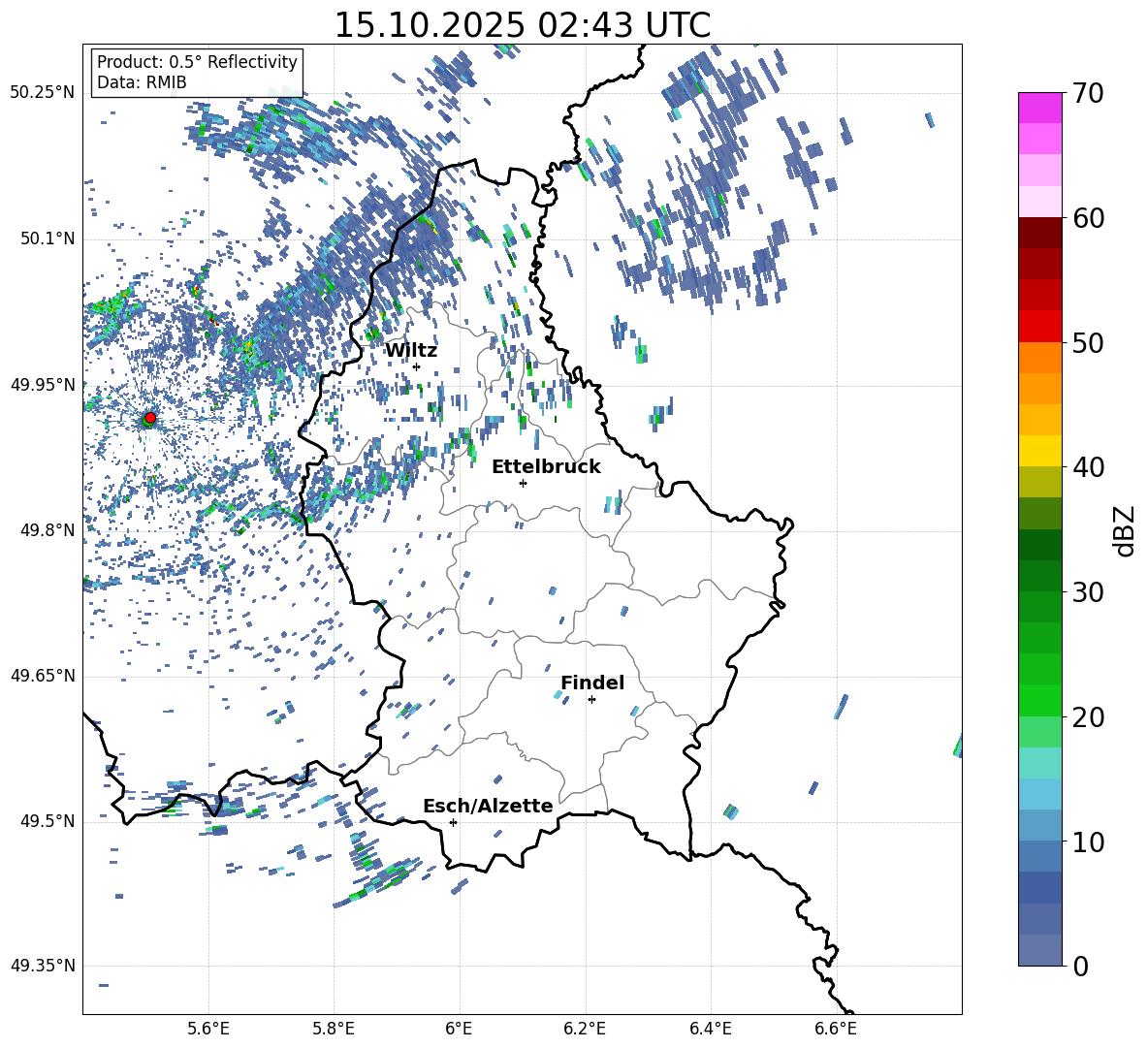Click the latitude label 49.5°N
1148x1048 pixels.
tap(47, 821)
